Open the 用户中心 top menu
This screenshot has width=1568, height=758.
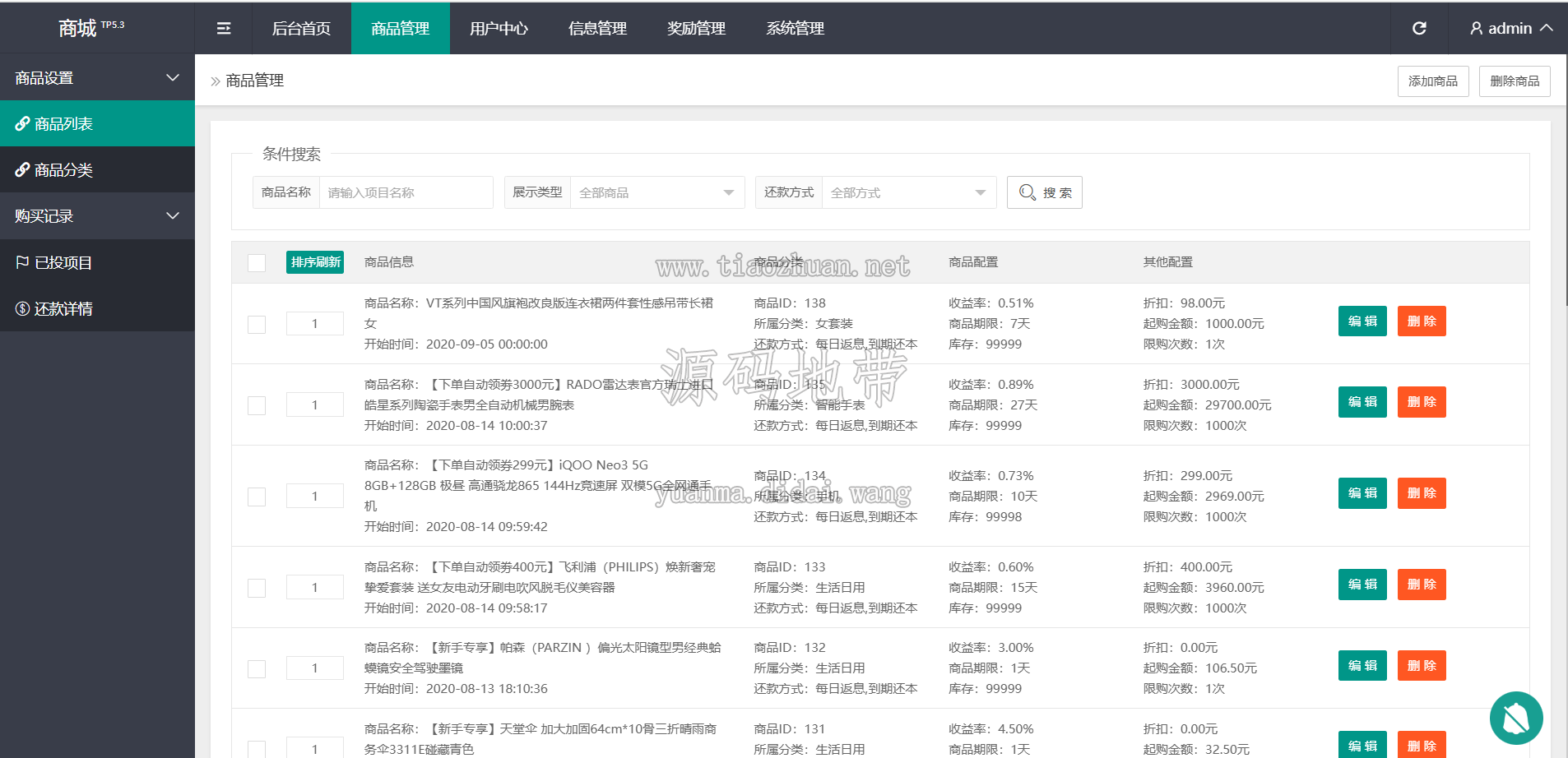[499, 28]
